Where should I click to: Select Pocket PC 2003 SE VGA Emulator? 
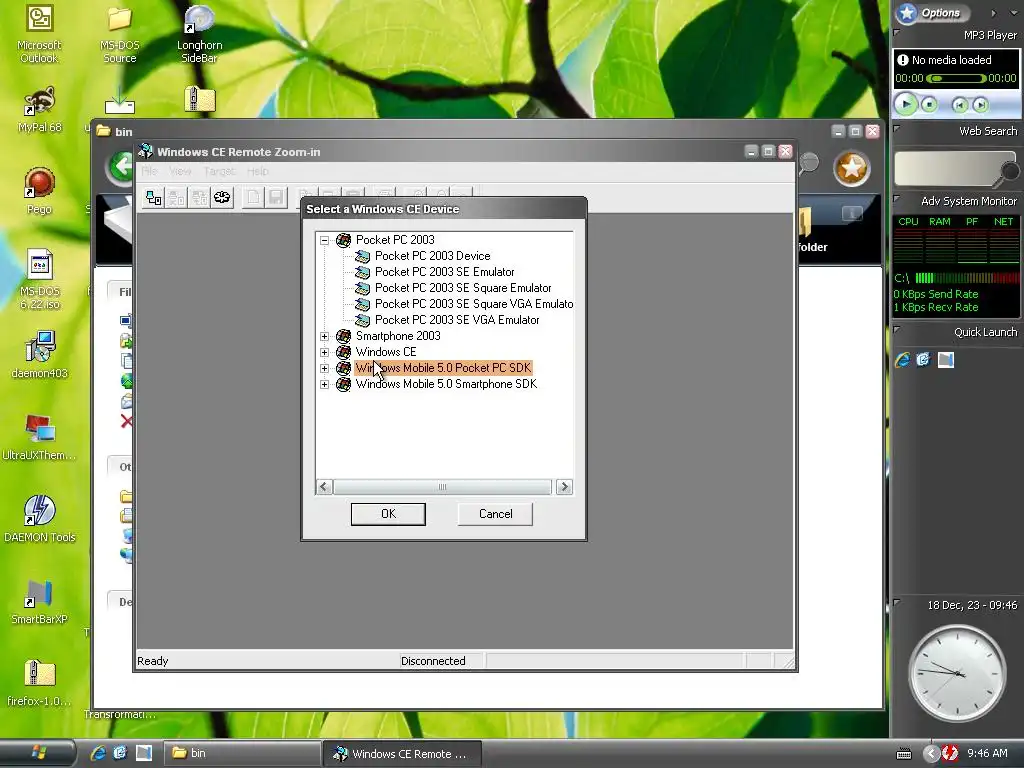click(456, 320)
